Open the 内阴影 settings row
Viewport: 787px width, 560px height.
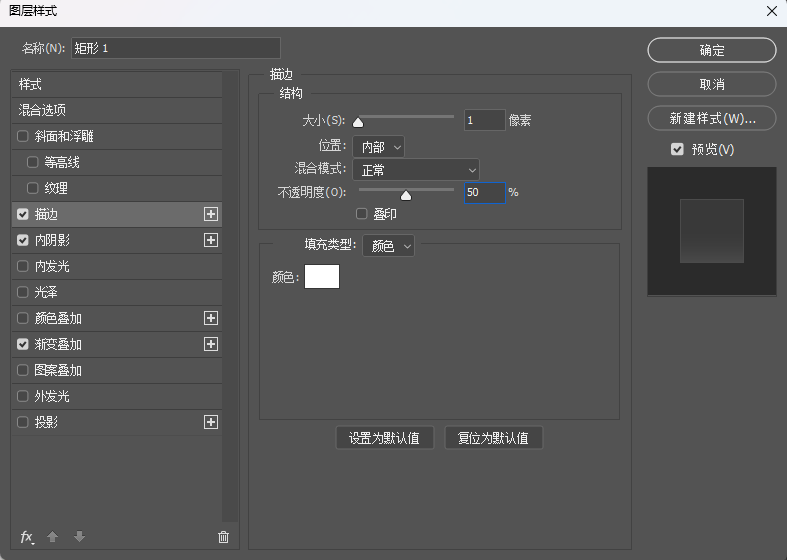117,240
